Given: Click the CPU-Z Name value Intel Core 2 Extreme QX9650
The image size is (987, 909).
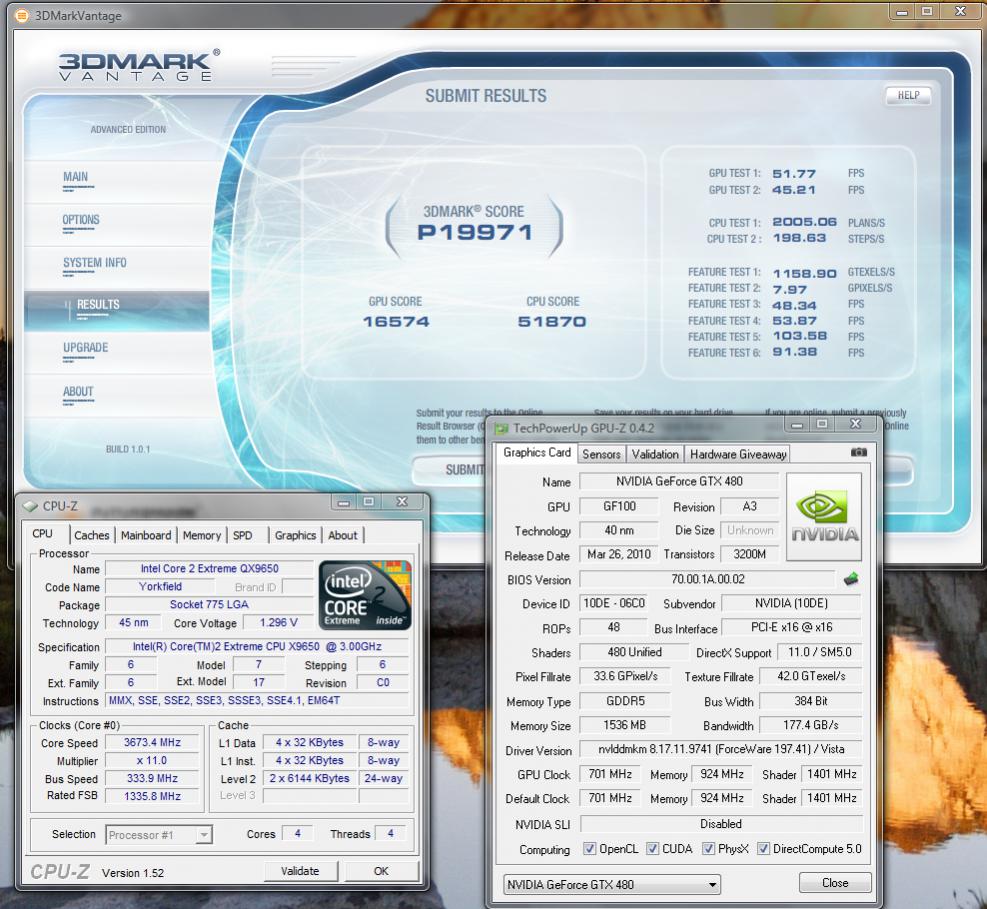Looking at the screenshot, I should (210, 568).
